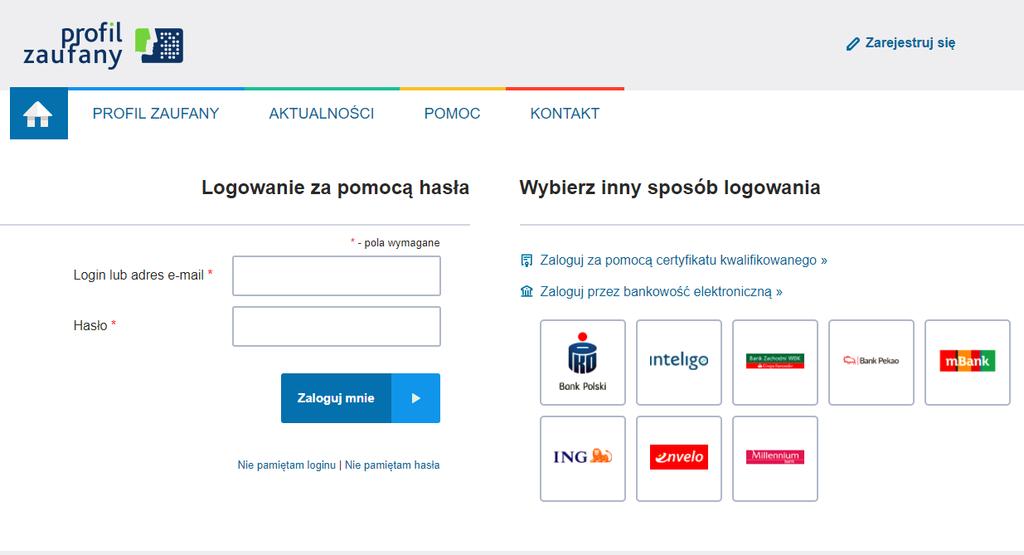Select the ING bank tile
1024x555 pixels.
tap(583, 458)
